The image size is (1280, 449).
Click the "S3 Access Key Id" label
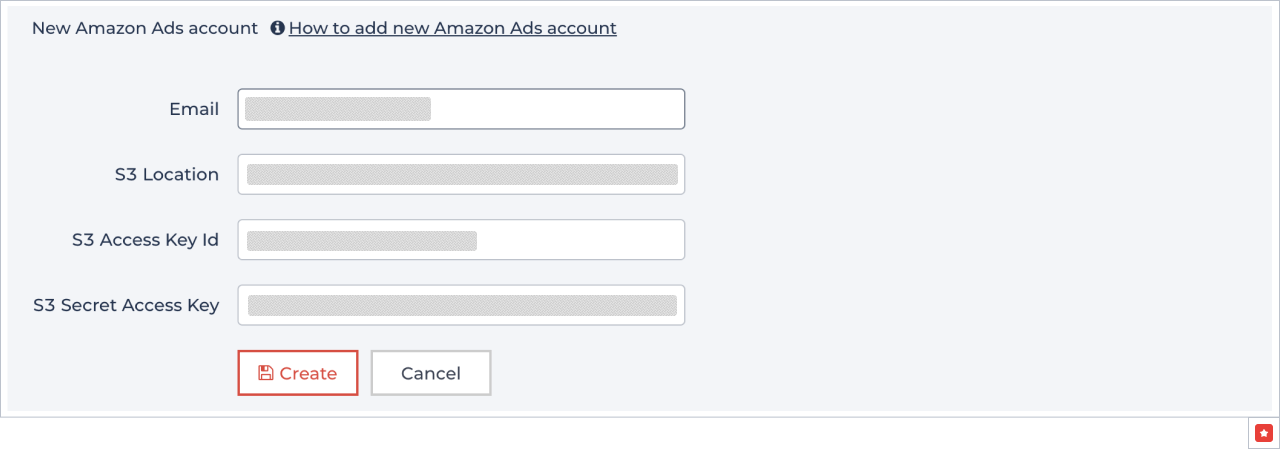tap(145, 240)
